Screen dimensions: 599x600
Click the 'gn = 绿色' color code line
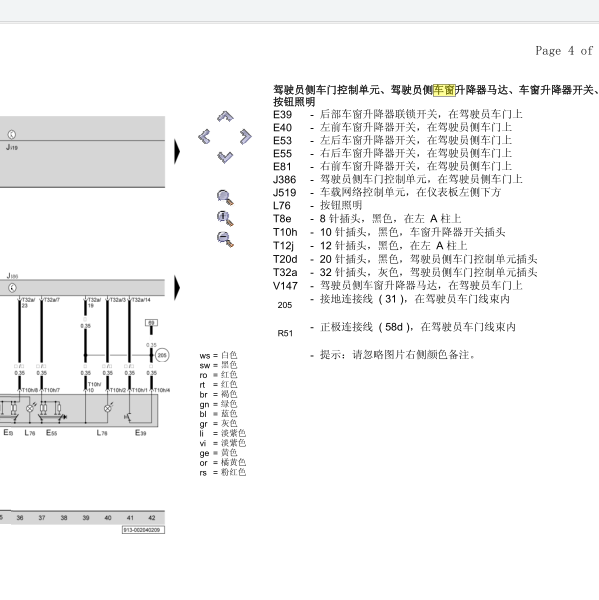coord(219,404)
